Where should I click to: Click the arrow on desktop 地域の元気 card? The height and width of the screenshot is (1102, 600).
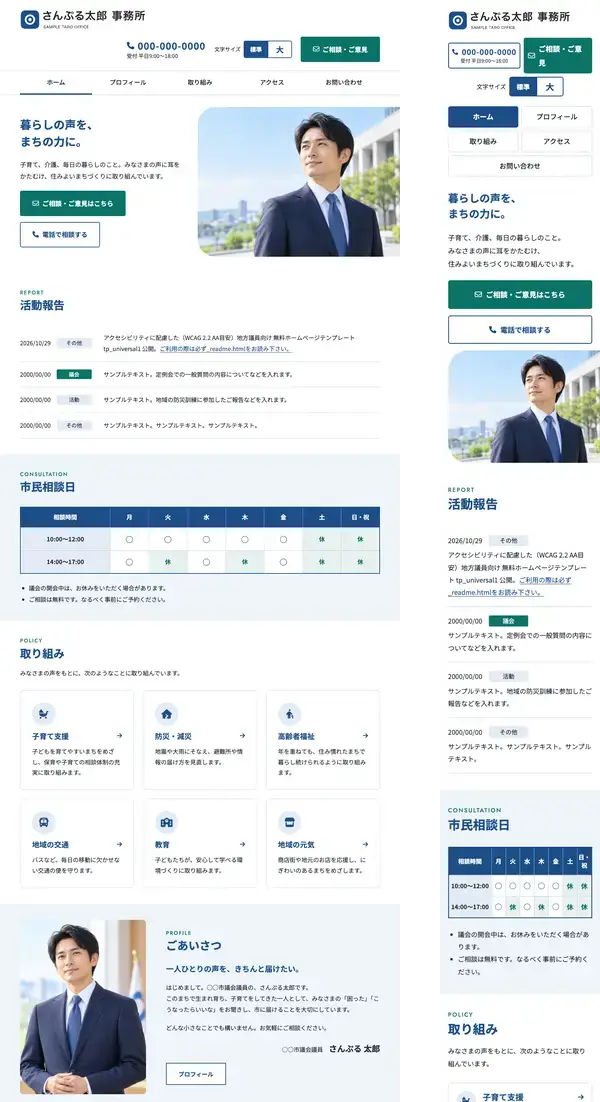click(365, 844)
